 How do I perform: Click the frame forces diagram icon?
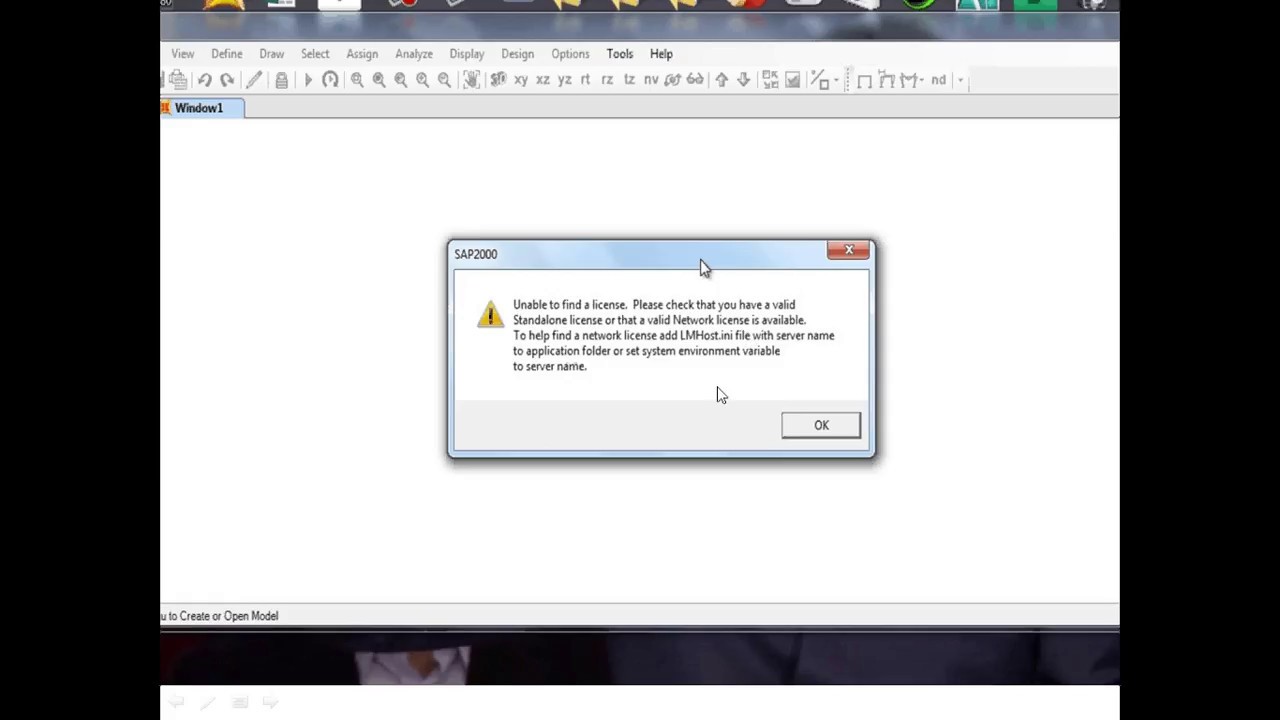[x=909, y=80]
